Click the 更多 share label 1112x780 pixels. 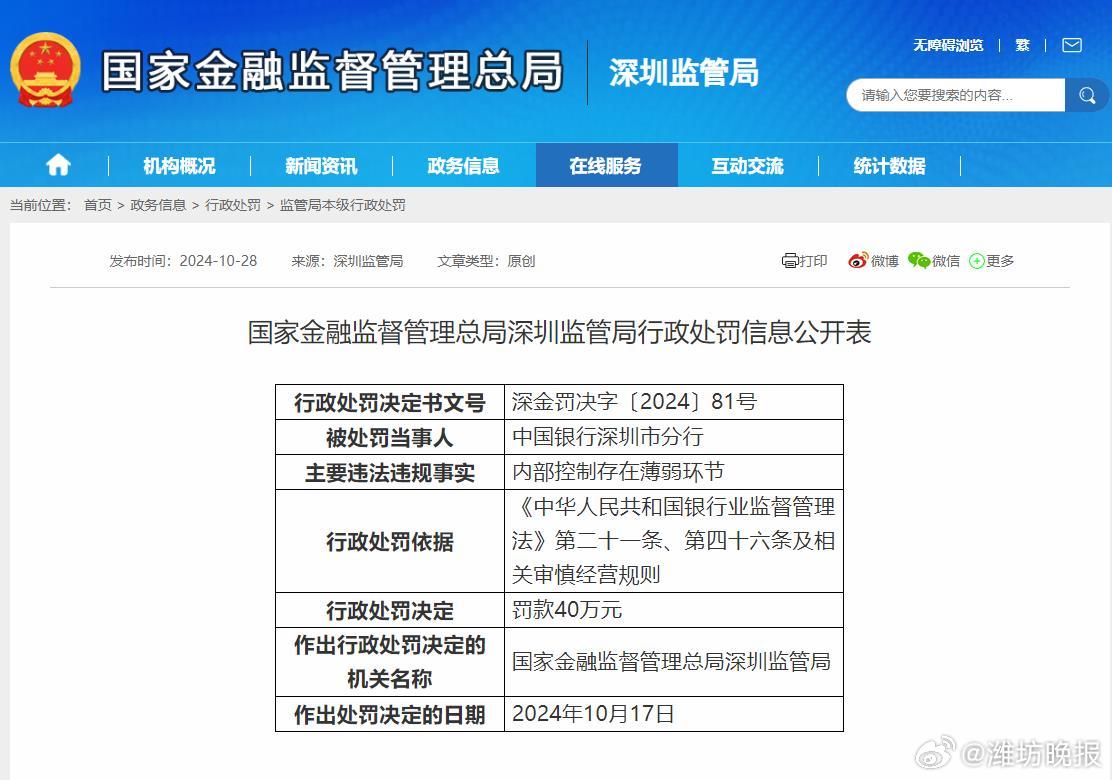[x=1000, y=261]
